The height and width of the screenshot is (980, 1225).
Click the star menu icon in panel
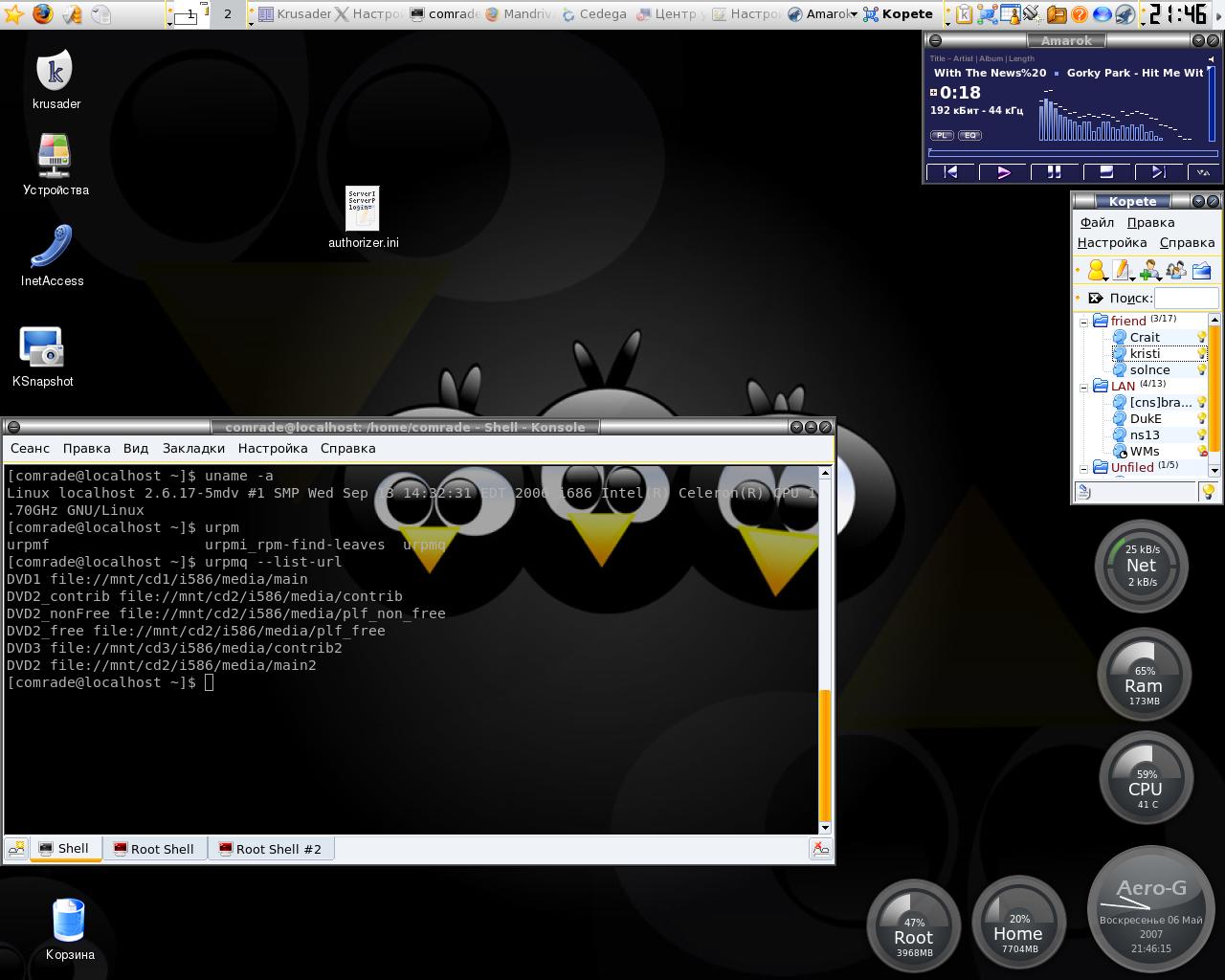tap(13, 14)
